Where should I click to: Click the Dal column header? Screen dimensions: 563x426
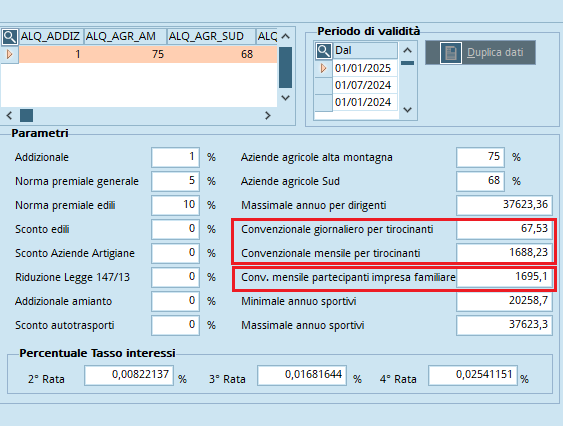click(365, 51)
